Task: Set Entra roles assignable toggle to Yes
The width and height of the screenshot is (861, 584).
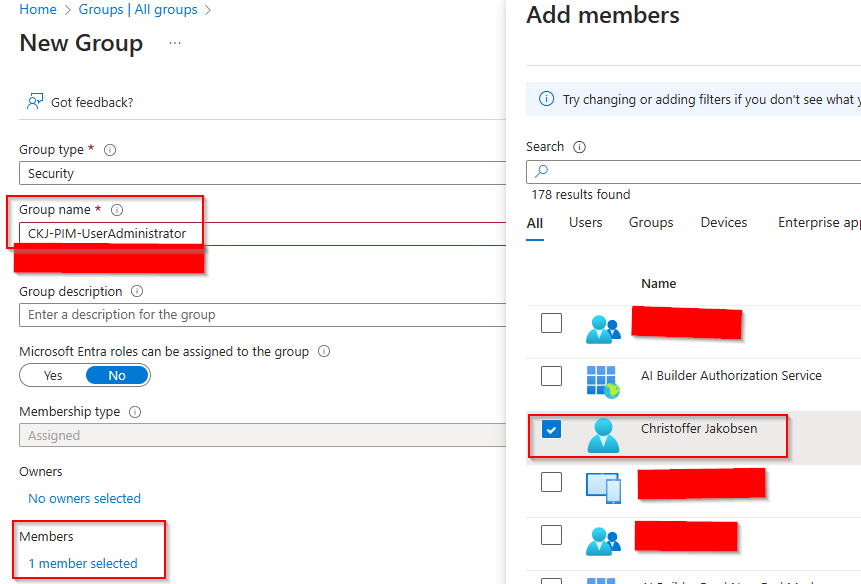Action: (53, 376)
